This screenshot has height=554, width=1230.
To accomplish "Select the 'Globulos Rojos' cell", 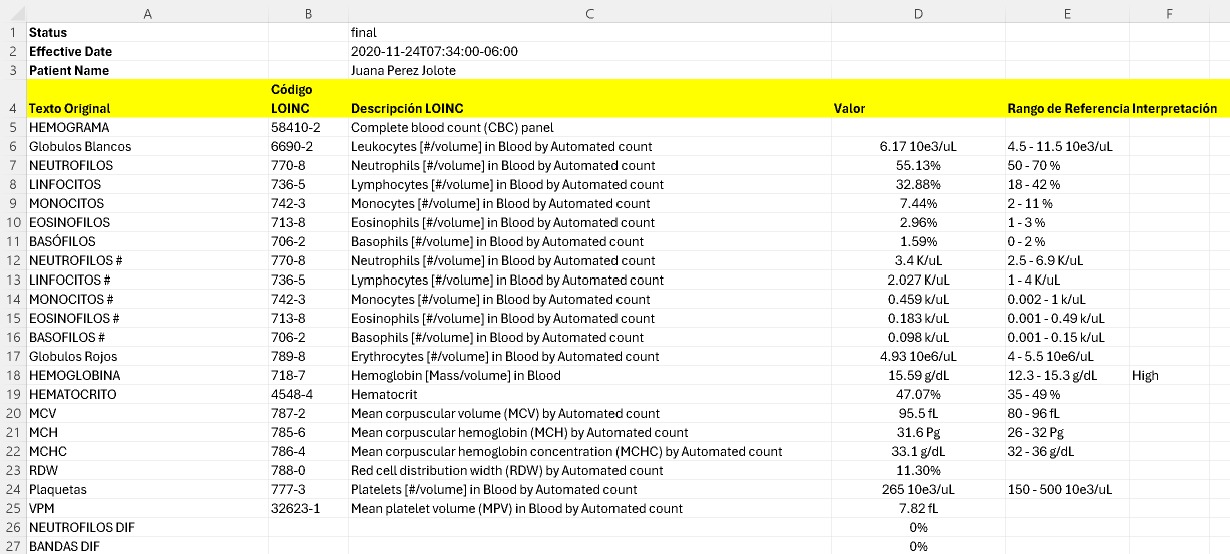I will coord(147,357).
